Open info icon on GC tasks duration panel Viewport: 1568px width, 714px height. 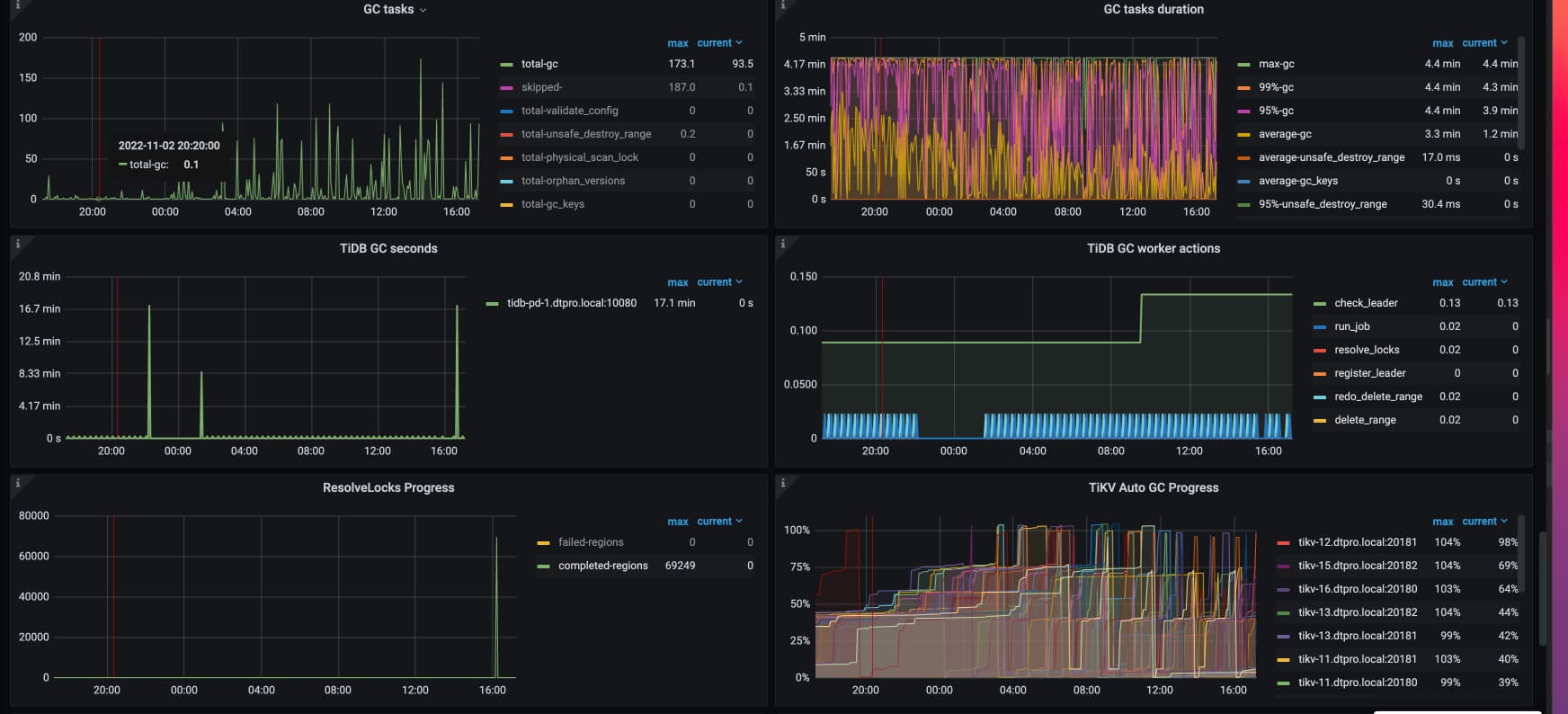(x=783, y=5)
